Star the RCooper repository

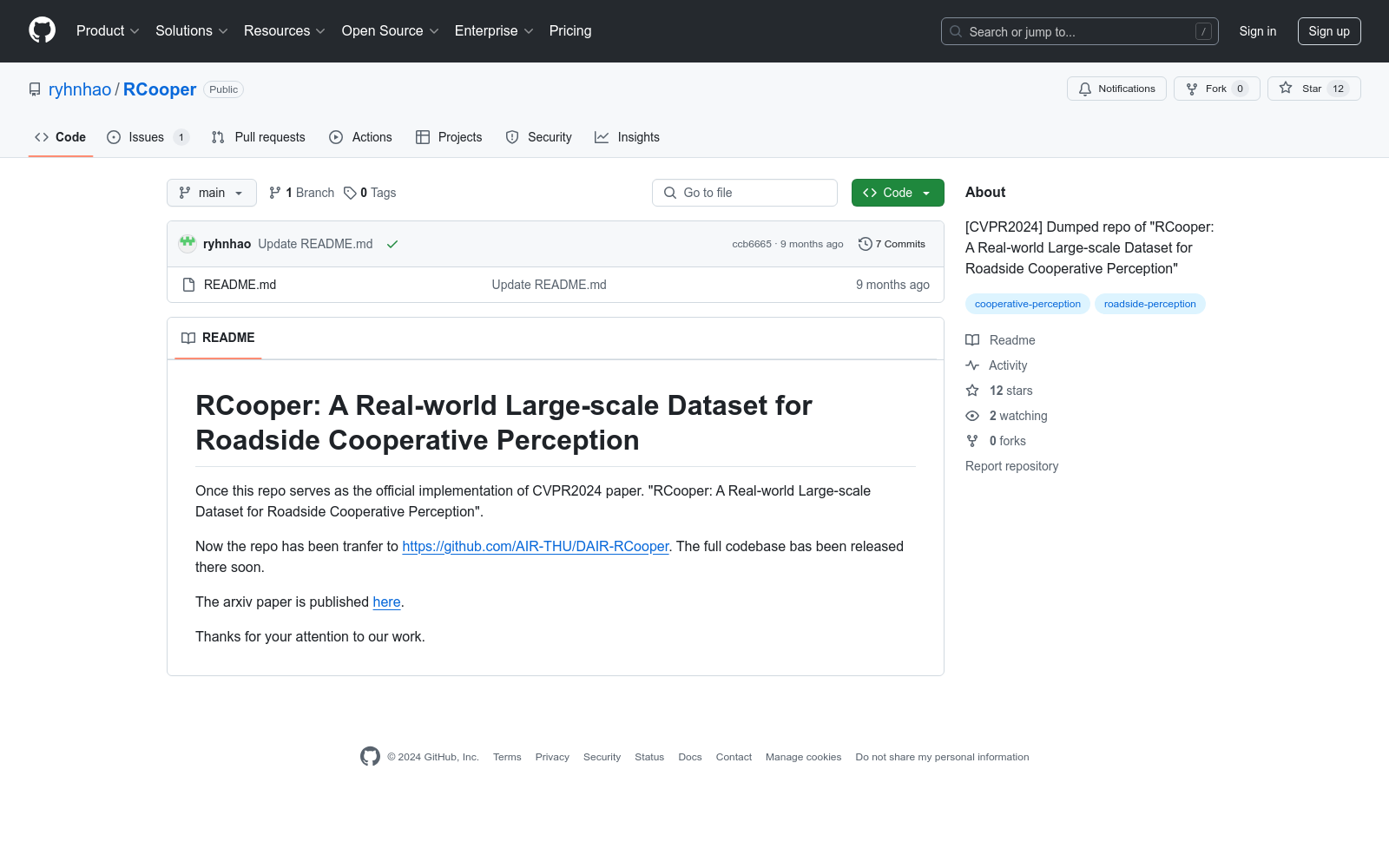click(x=1314, y=89)
